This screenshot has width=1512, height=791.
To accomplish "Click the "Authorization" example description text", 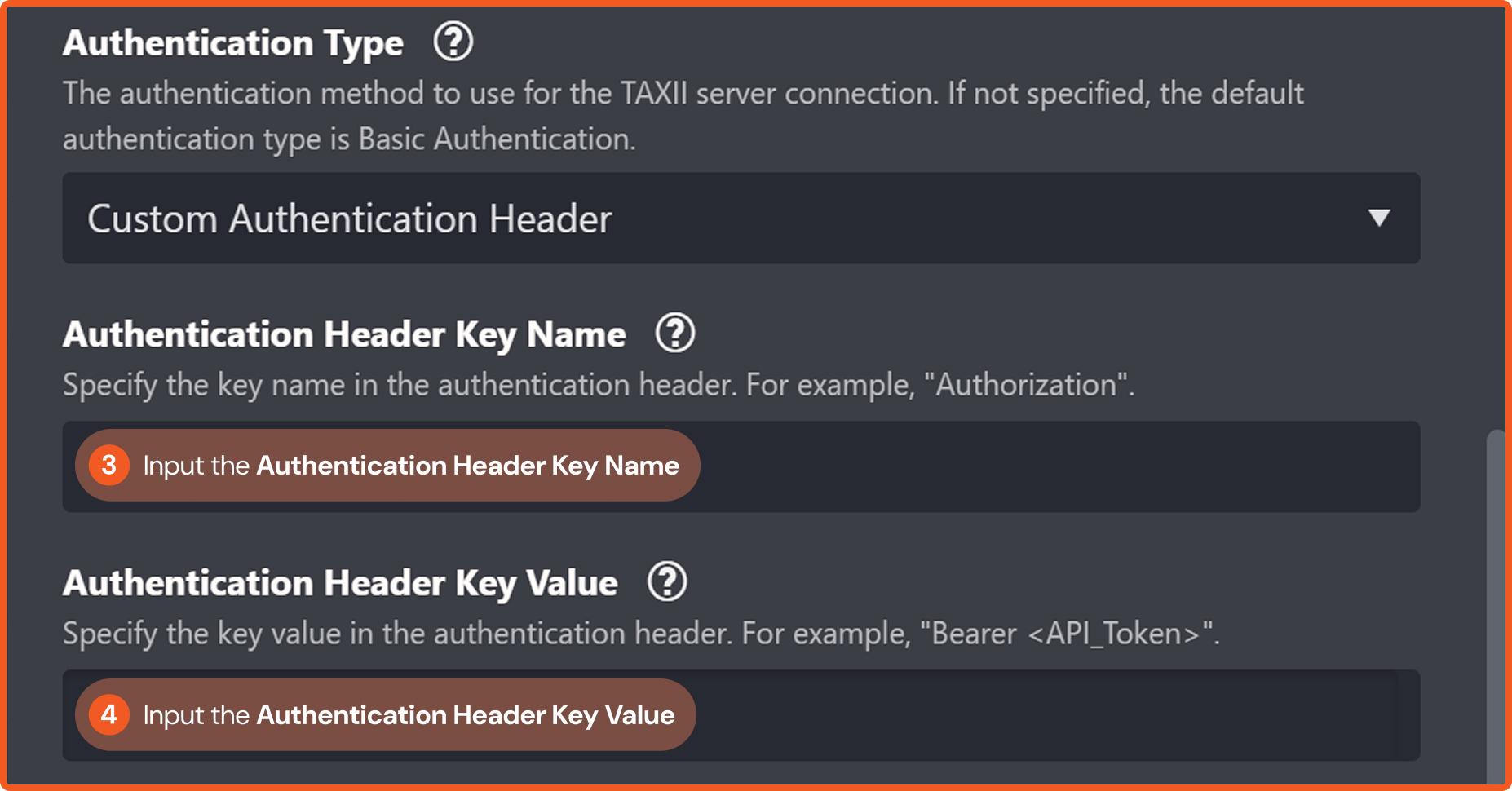I will [598, 385].
